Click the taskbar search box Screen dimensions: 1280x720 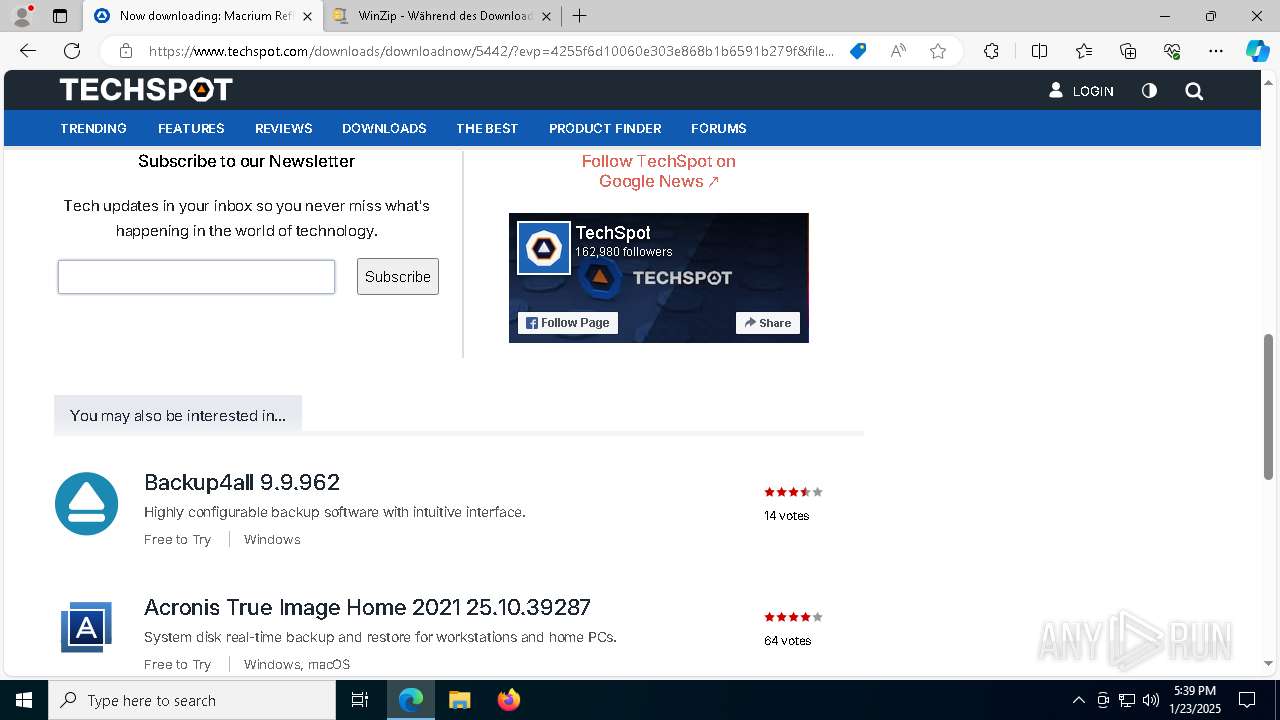point(192,700)
